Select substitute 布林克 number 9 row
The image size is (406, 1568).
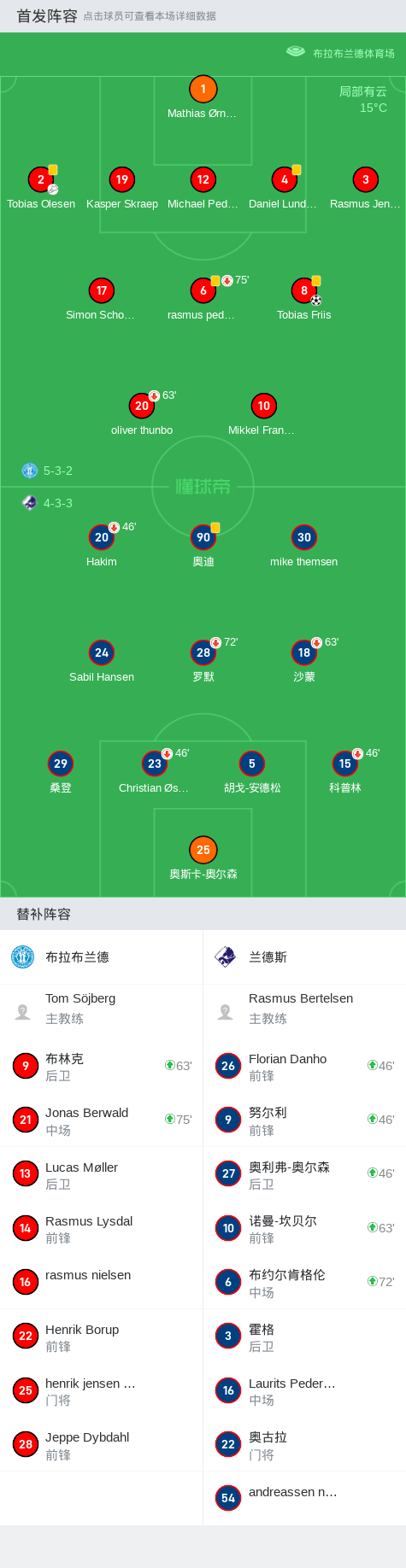pos(102,1066)
